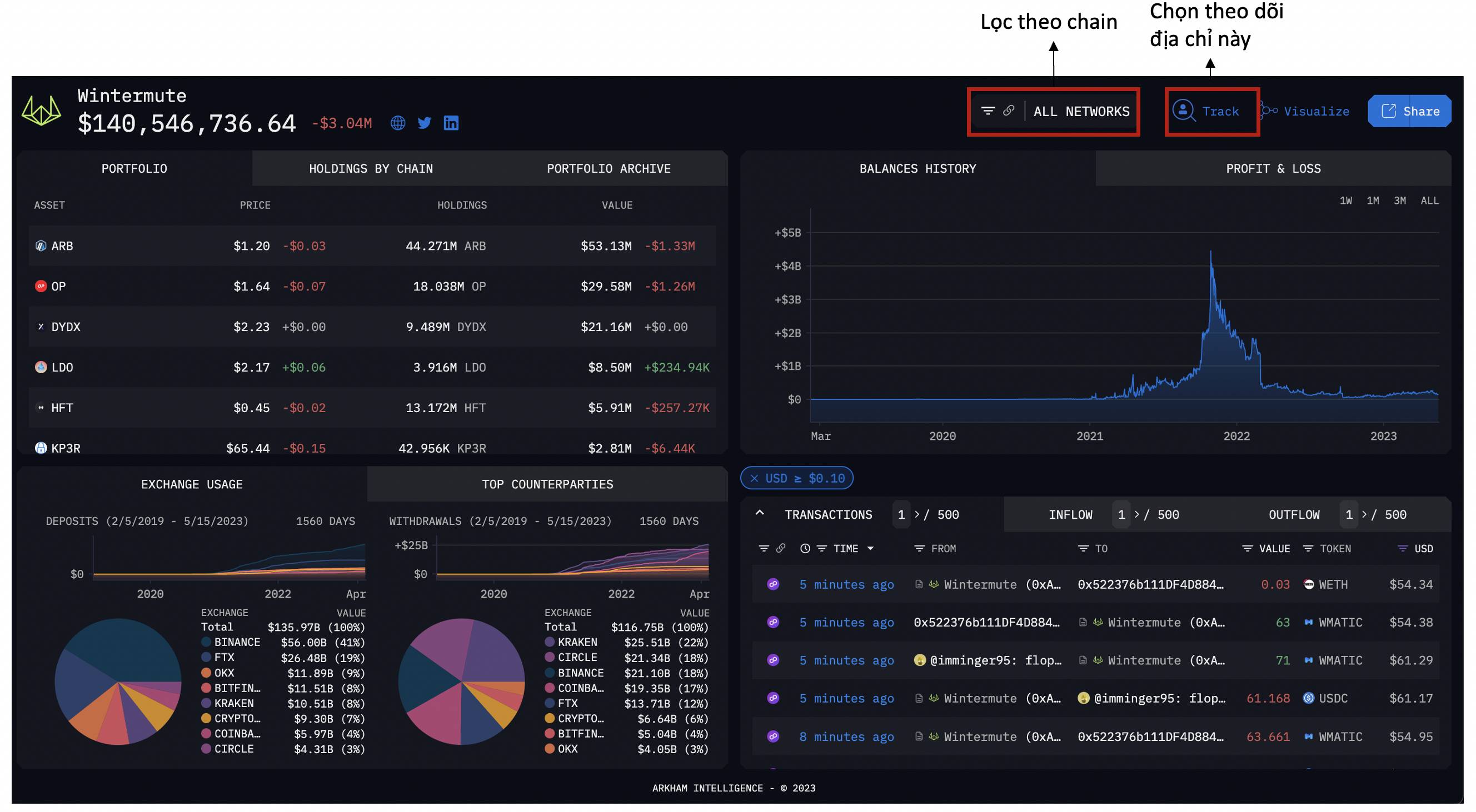Image resolution: width=1476 pixels, height=812 pixels.
Task: Switch to PORTFOLIO ARCHIVE tab
Action: click(x=609, y=169)
